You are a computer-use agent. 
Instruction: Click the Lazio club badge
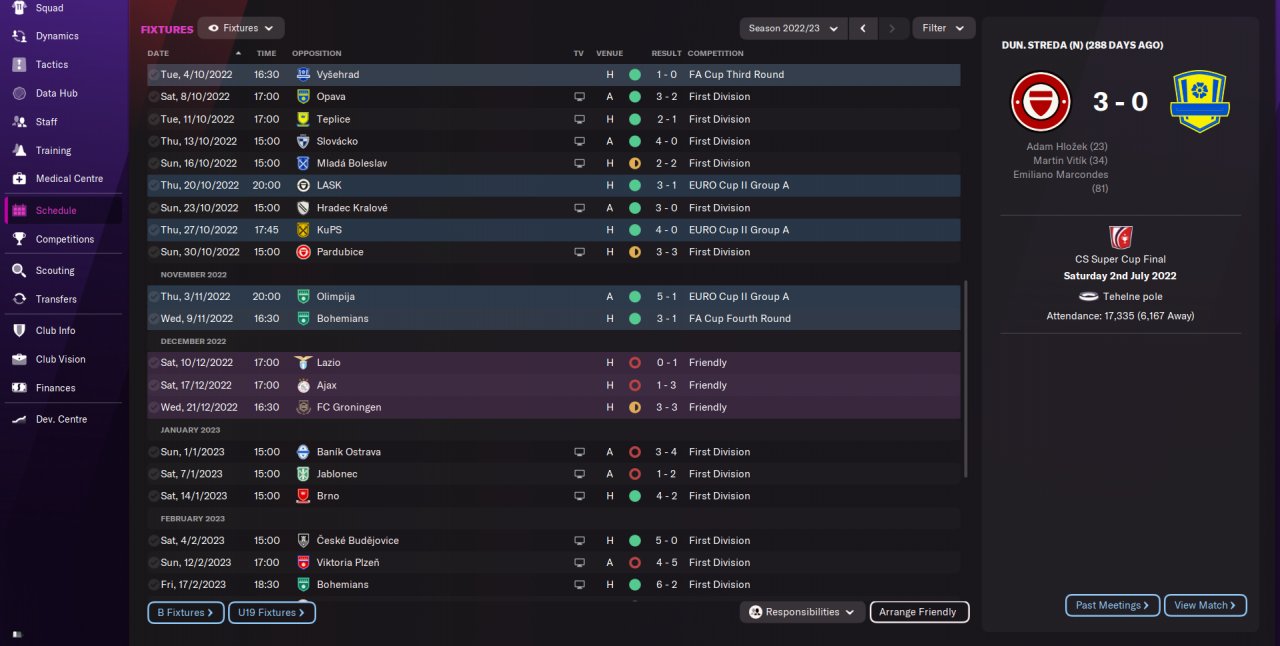[303, 363]
